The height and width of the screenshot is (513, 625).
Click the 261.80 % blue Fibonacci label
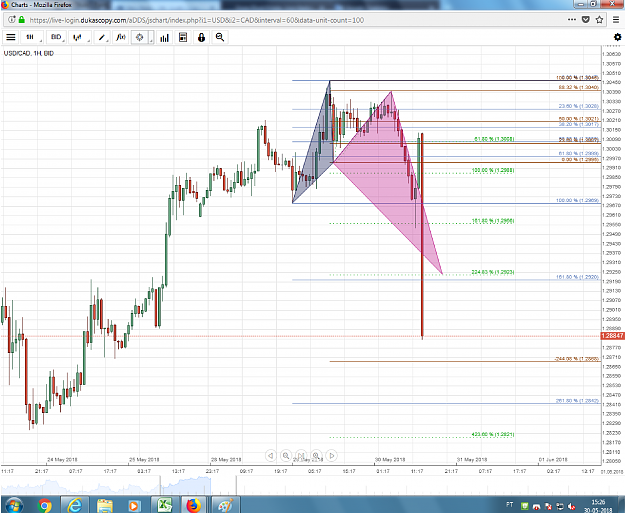pos(577,401)
